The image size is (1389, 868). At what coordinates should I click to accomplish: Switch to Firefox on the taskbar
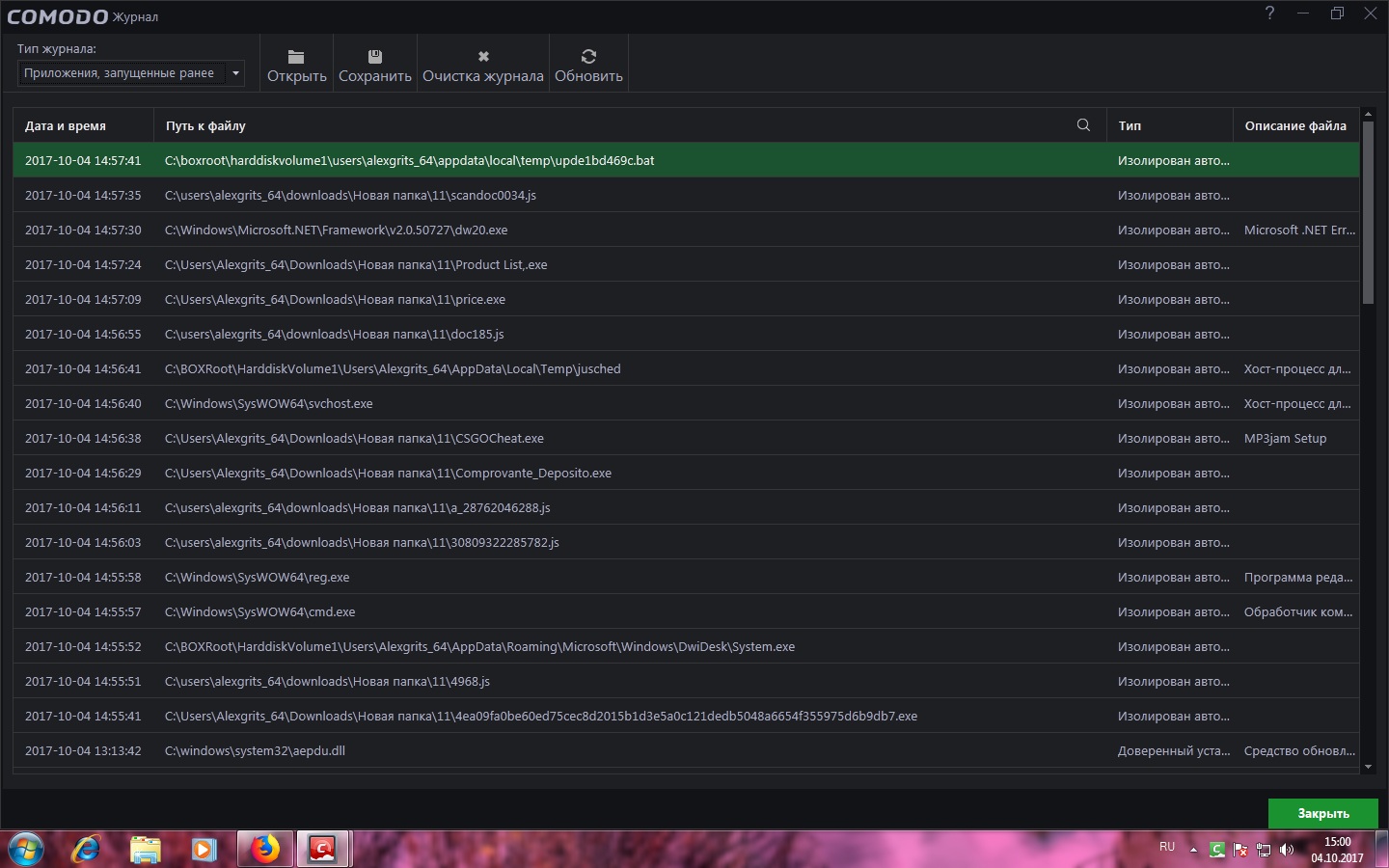pos(265,849)
